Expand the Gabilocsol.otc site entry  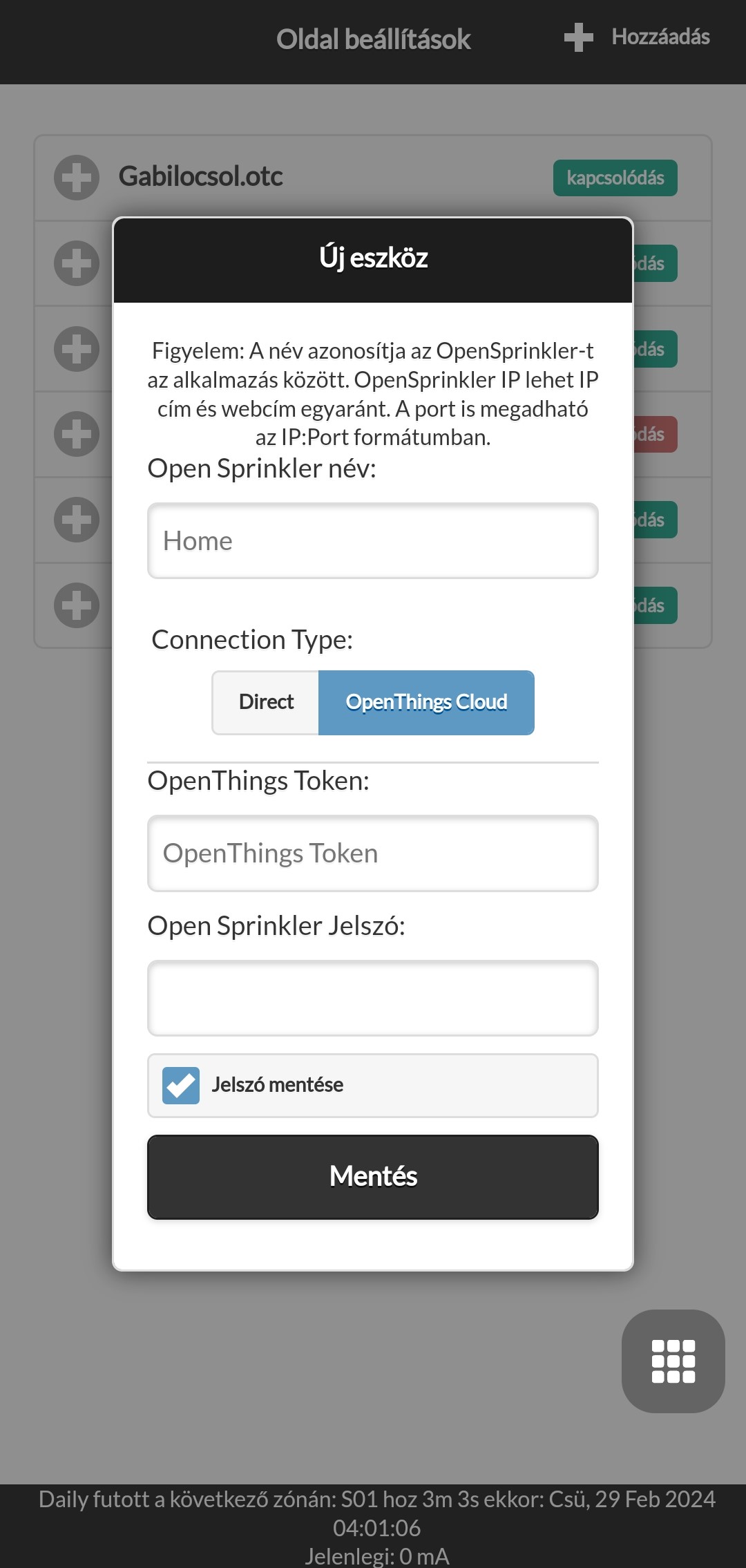tap(77, 178)
